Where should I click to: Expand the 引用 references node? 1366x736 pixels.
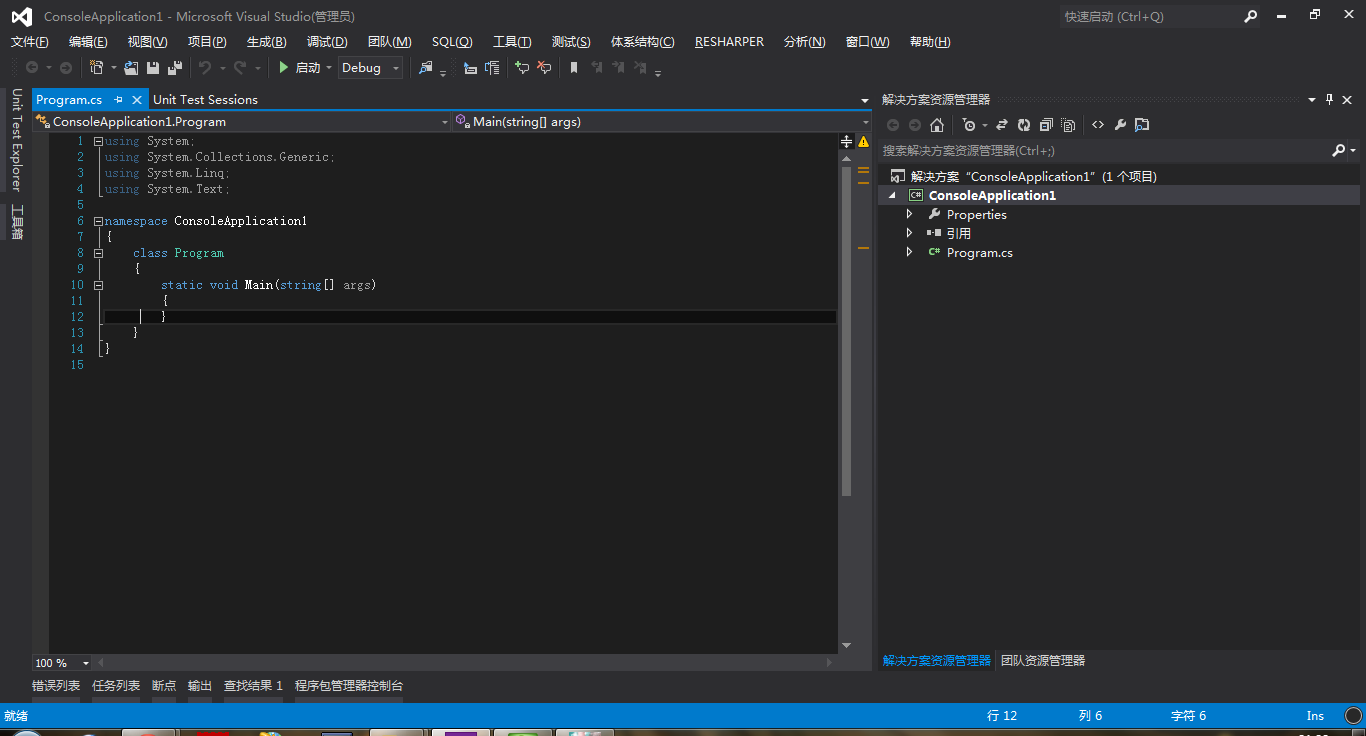tap(909, 233)
